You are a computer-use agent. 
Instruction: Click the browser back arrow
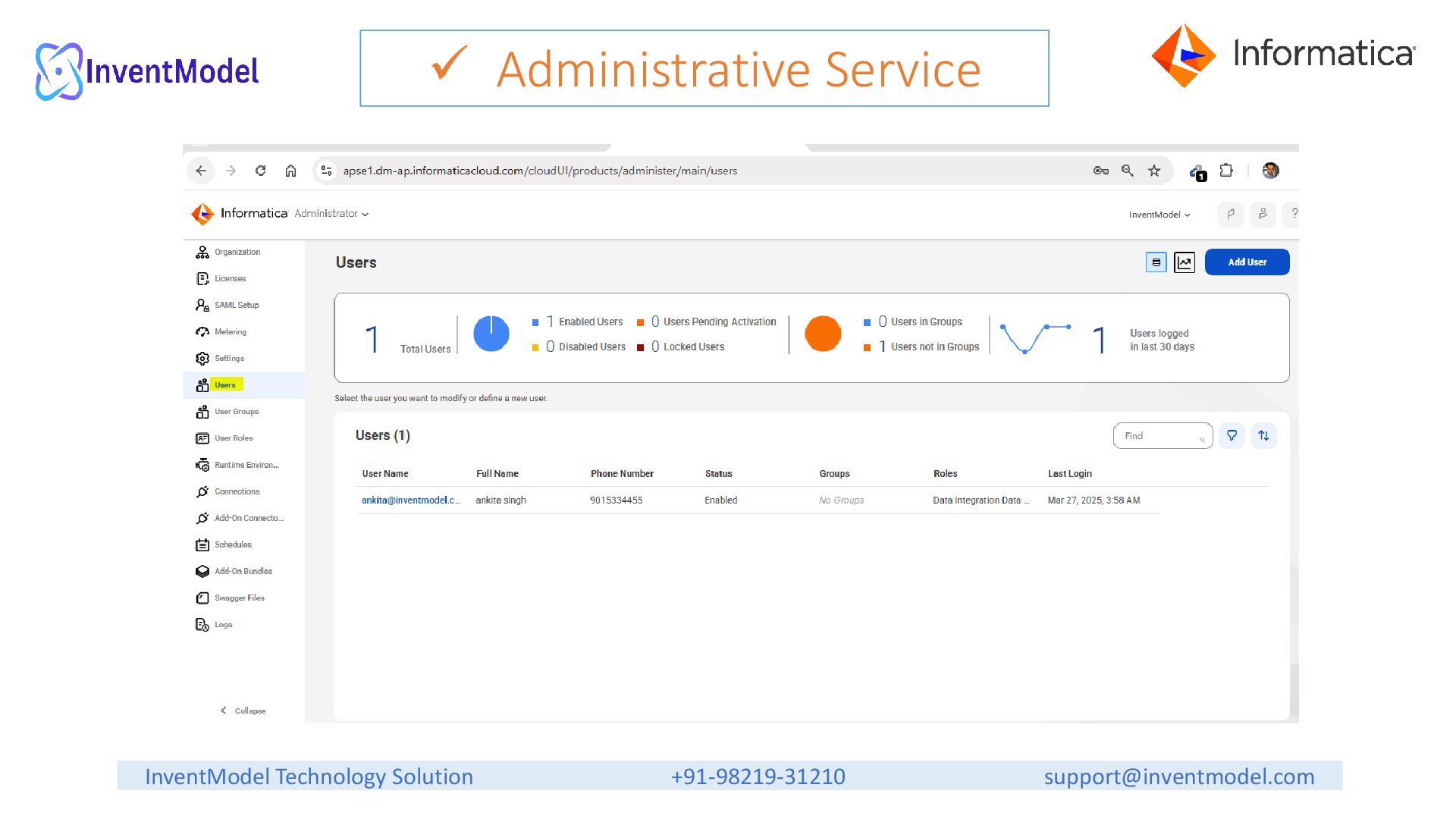(x=201, y=171)
